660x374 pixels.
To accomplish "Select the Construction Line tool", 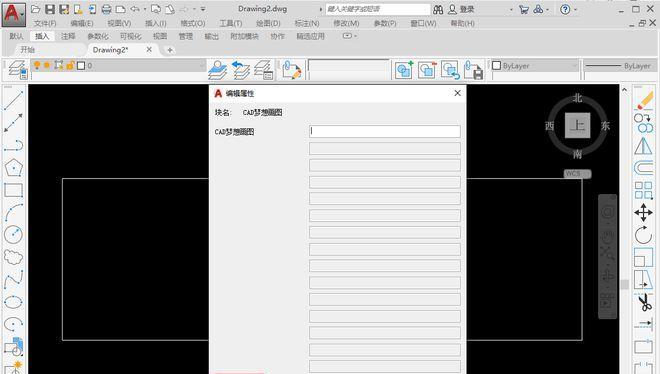I will click(13, 123).
